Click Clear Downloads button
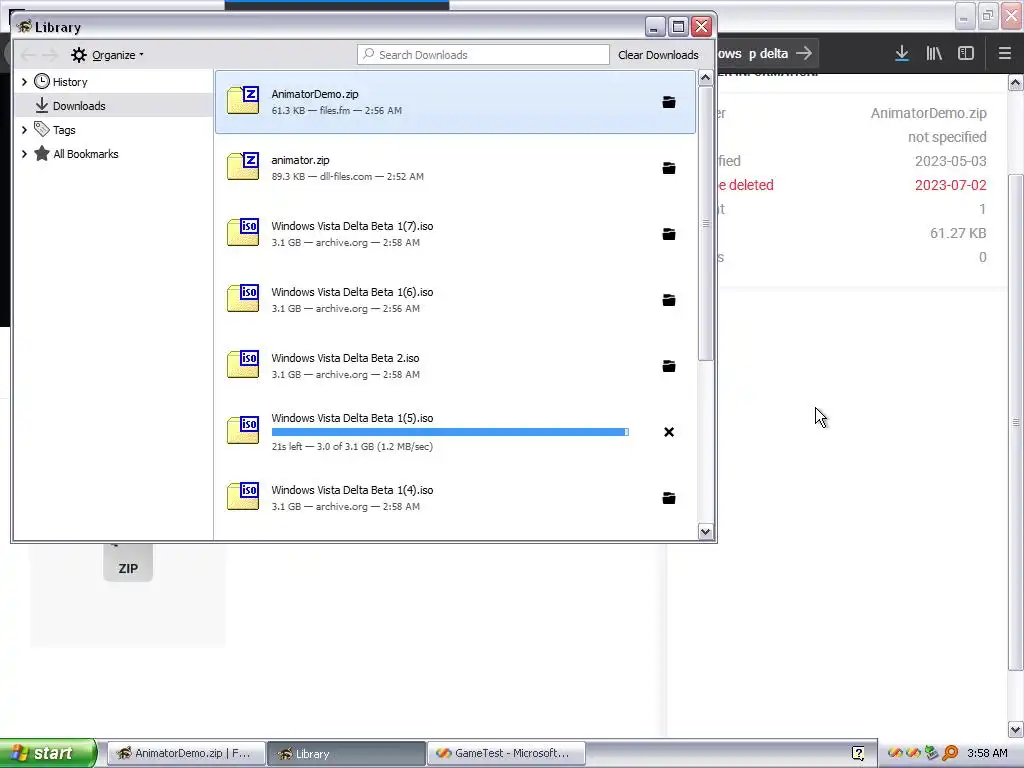 658,55
